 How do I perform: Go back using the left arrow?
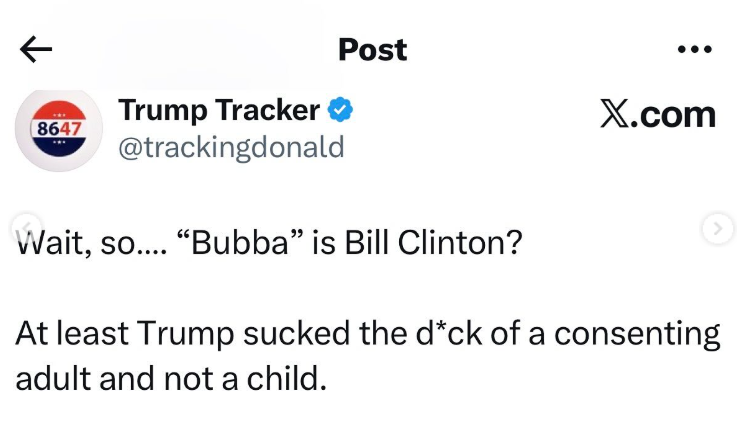[x=36, y=49]
